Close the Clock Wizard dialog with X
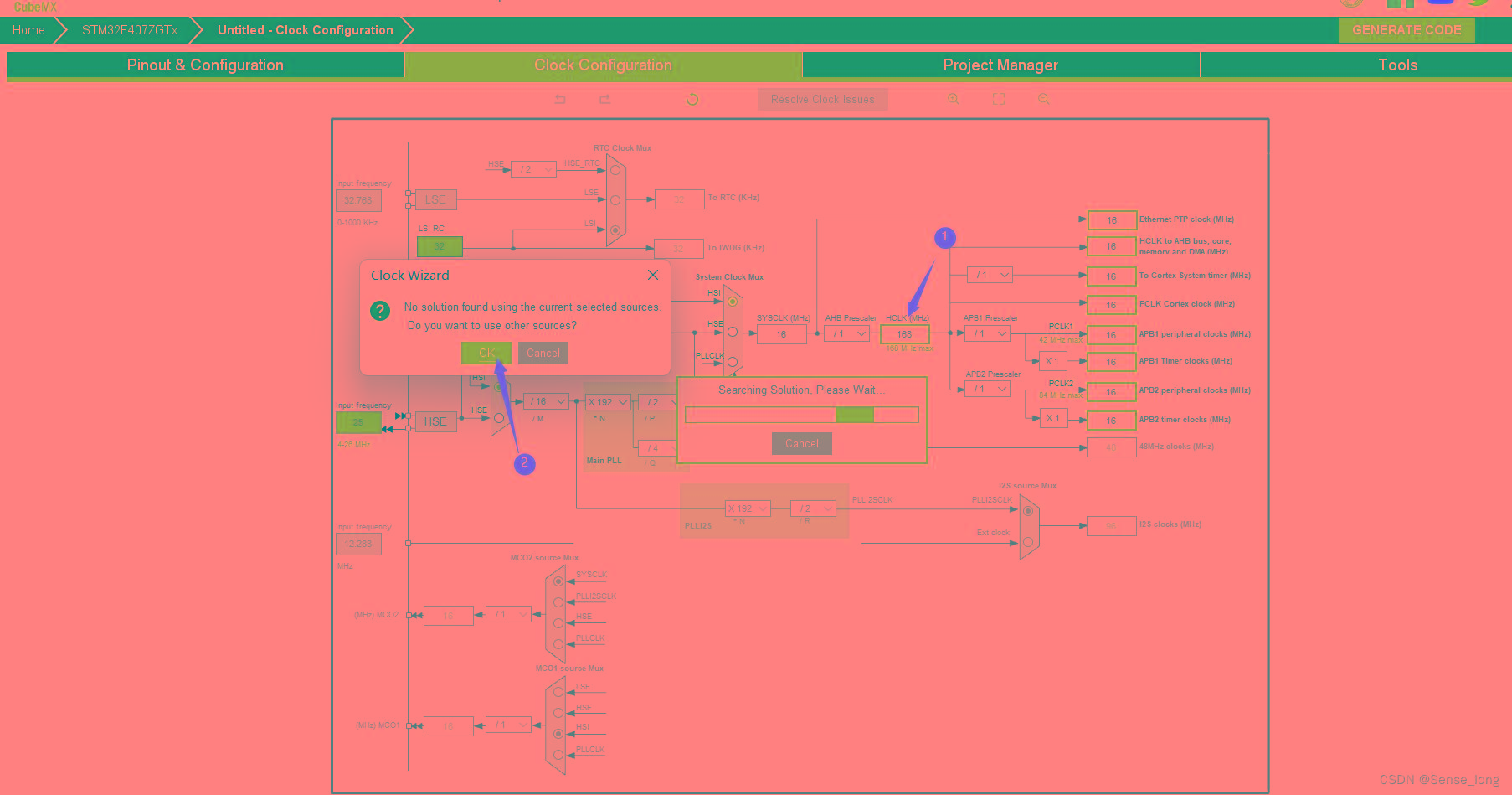 (x=653, y=275)
